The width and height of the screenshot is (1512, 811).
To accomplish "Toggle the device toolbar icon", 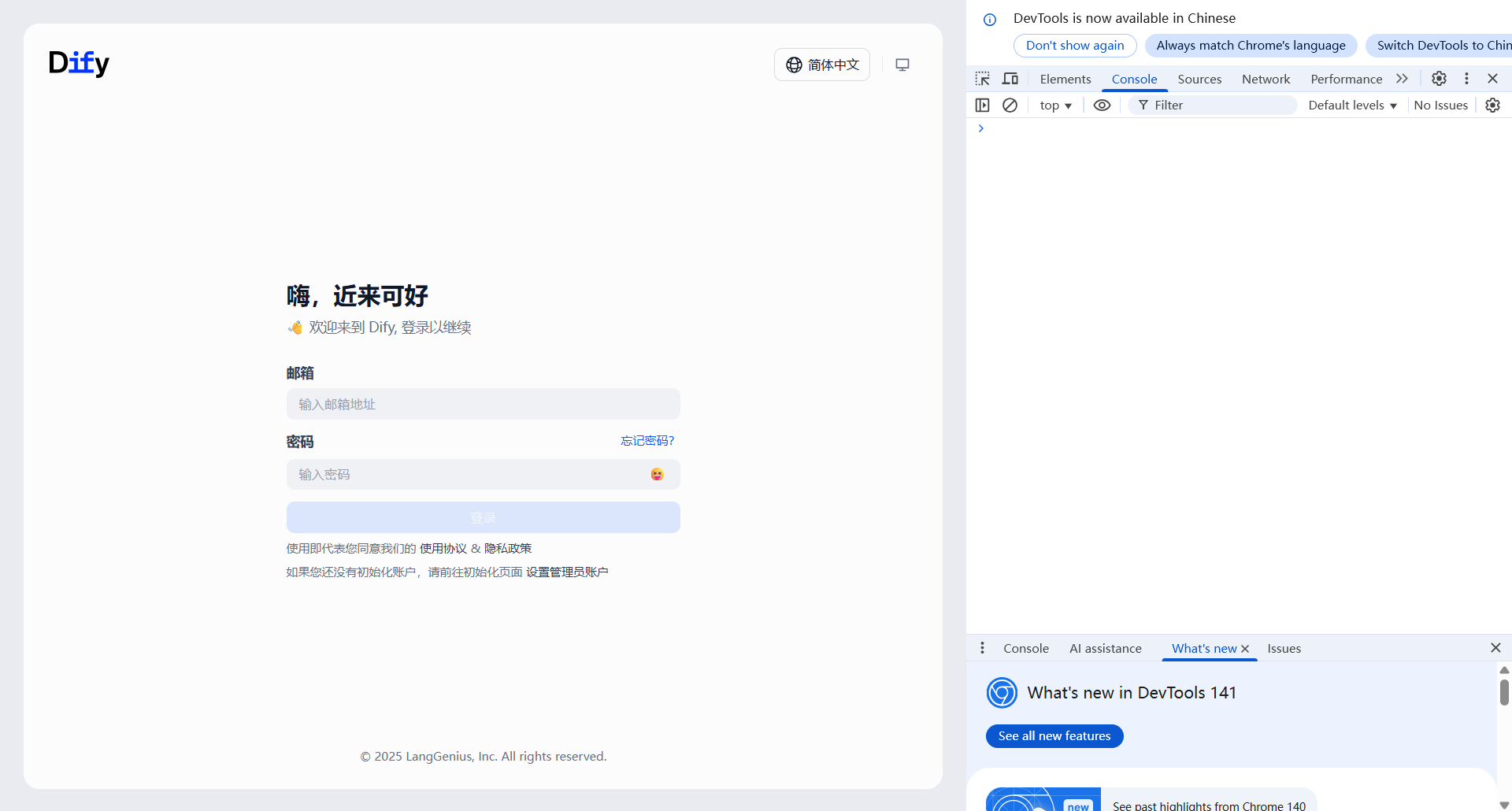I will click(1010, 79).
